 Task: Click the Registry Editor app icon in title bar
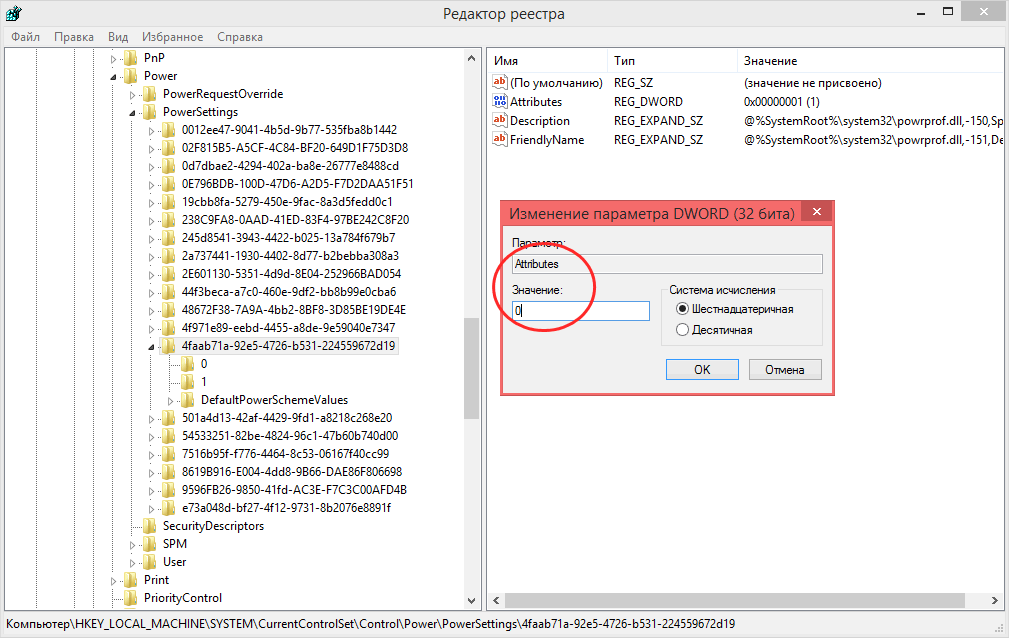click(x=14, y=12)
